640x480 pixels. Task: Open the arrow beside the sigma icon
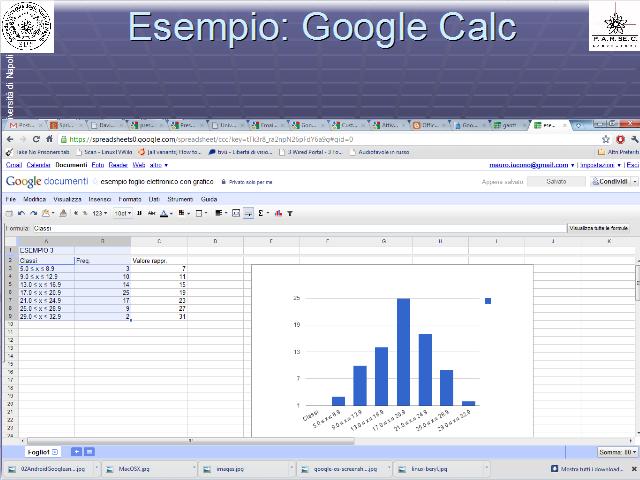pos(268,213)
